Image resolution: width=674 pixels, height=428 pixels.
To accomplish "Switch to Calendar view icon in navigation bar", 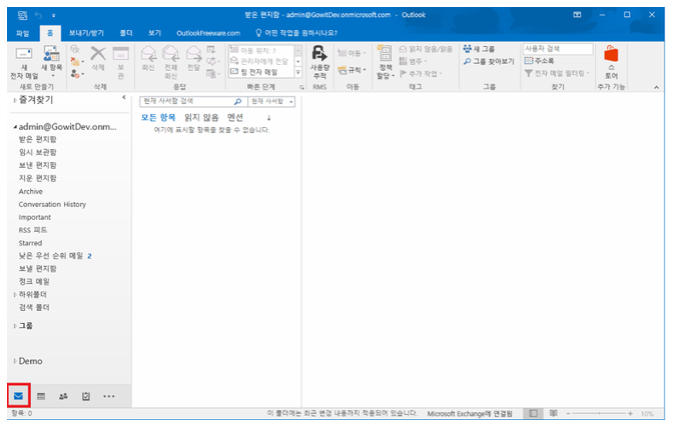I will coord(42,396).
